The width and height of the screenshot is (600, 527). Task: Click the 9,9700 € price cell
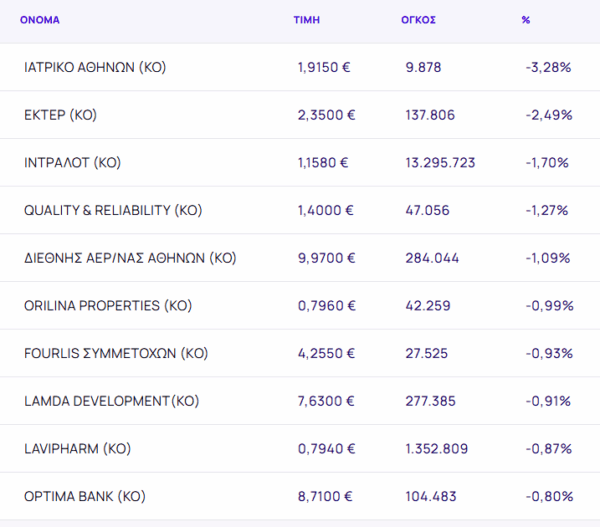pyautogui.click(x=326, y=258)
